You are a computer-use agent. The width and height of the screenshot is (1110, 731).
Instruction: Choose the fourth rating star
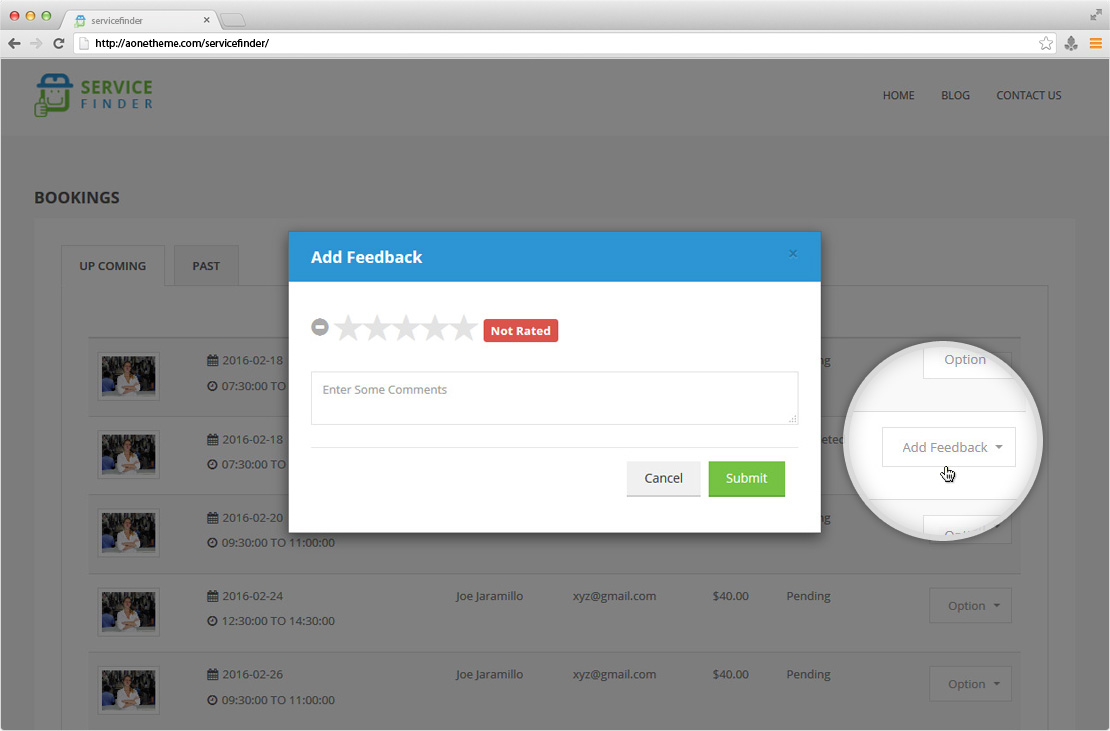point(435,328)
